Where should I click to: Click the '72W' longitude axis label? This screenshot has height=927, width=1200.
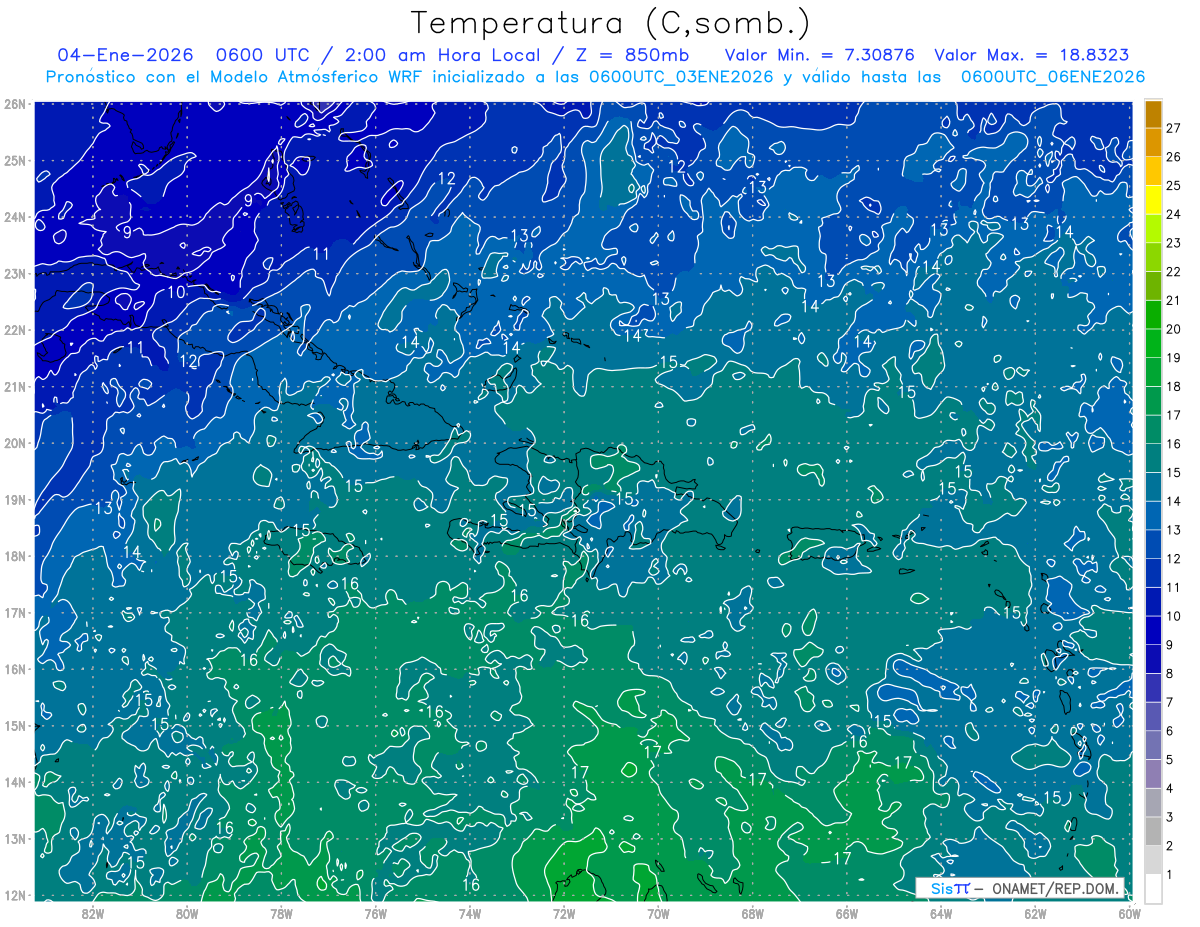564,913
